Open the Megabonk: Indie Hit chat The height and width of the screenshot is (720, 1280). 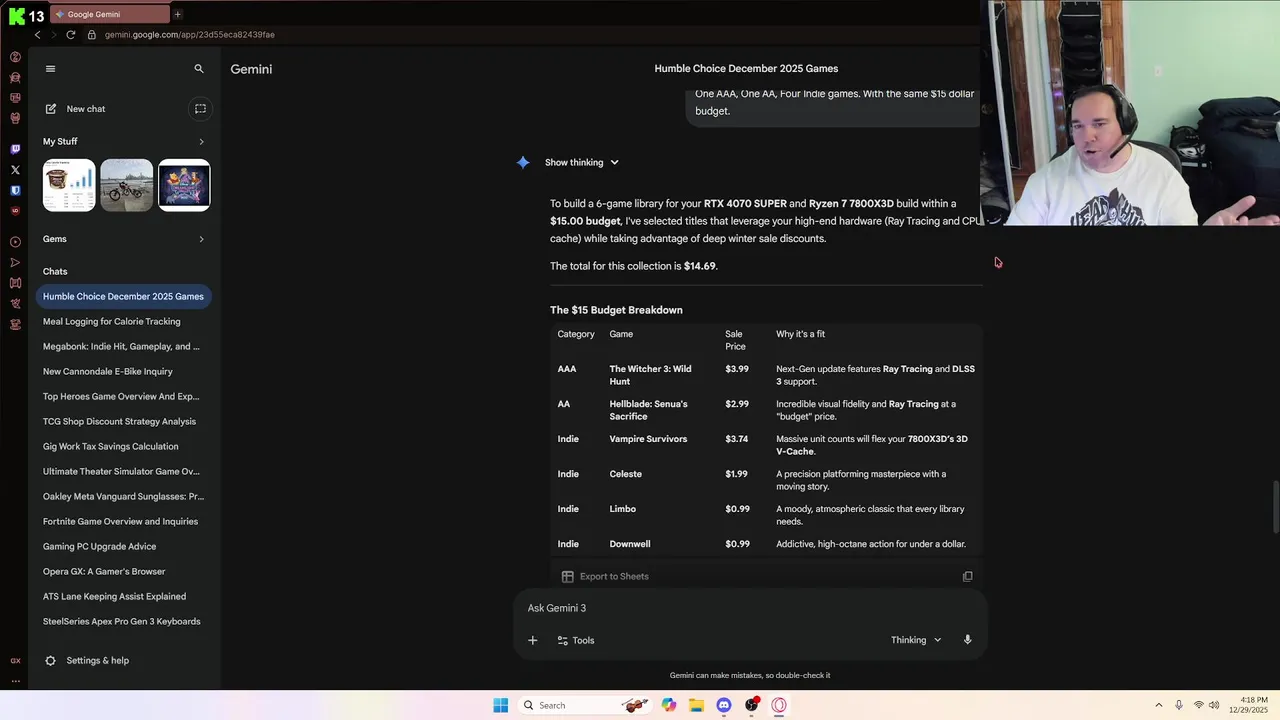123,346
